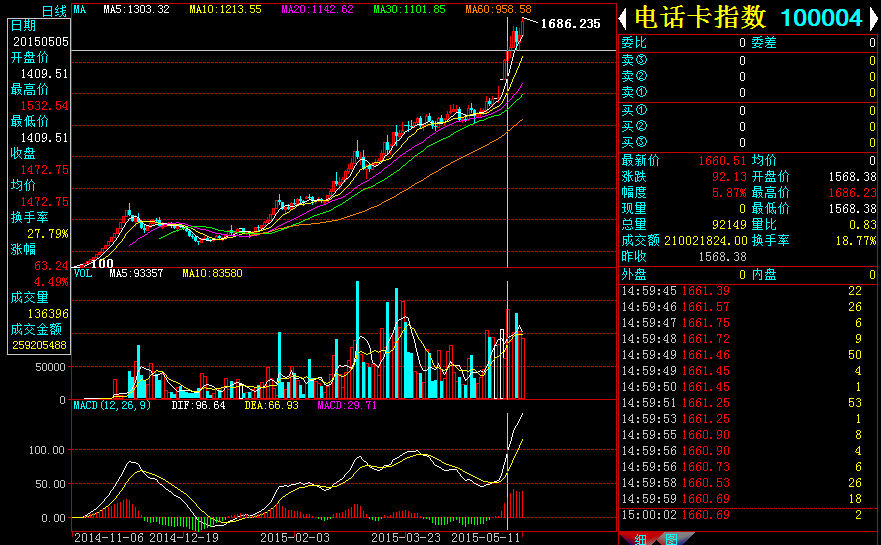The image size is (881, 545).
Task: Click the 2015-05-11 date on axis
Action: pos(486,538)
